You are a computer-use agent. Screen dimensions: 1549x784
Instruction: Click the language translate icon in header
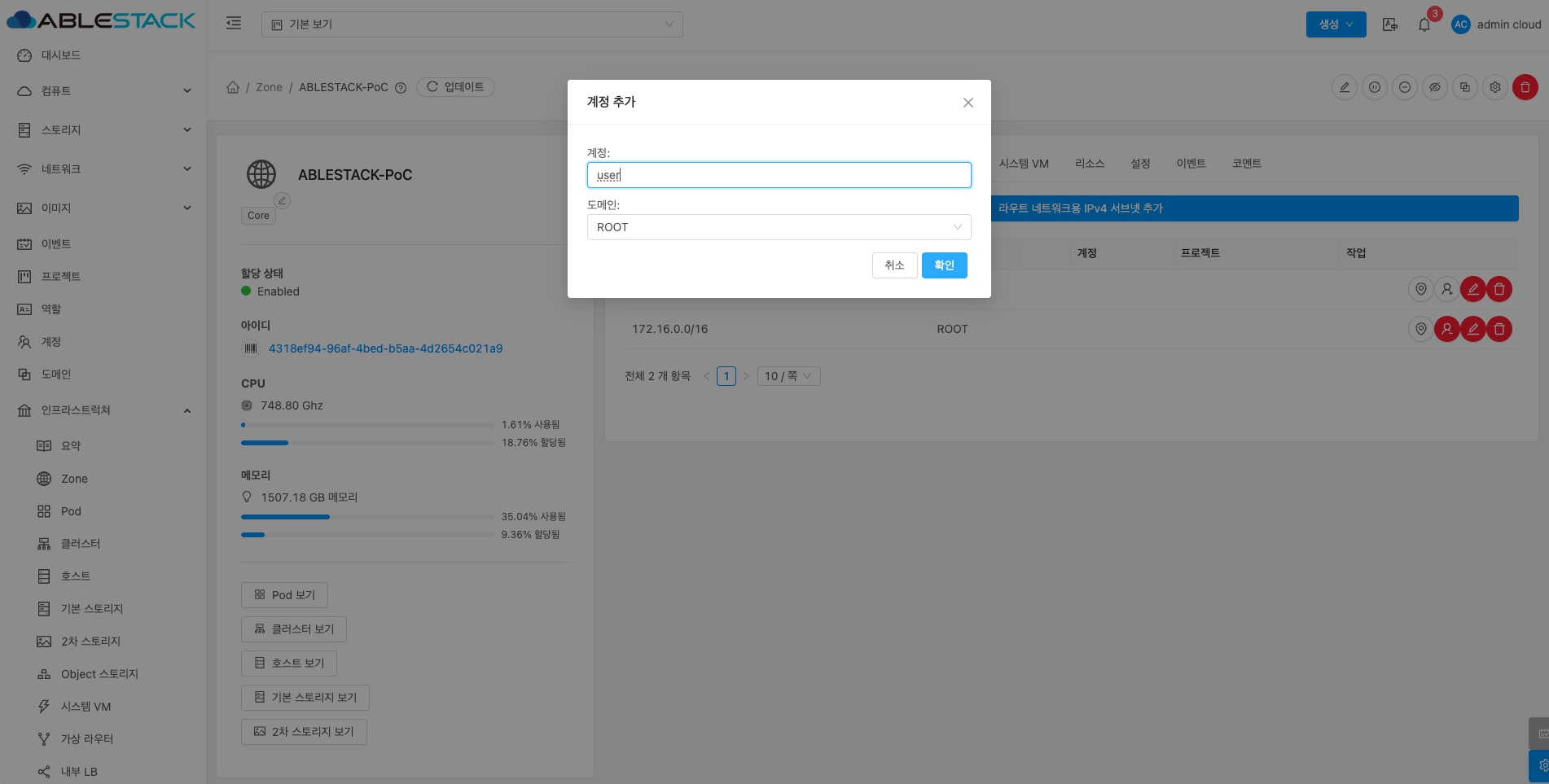point(1390,24)
